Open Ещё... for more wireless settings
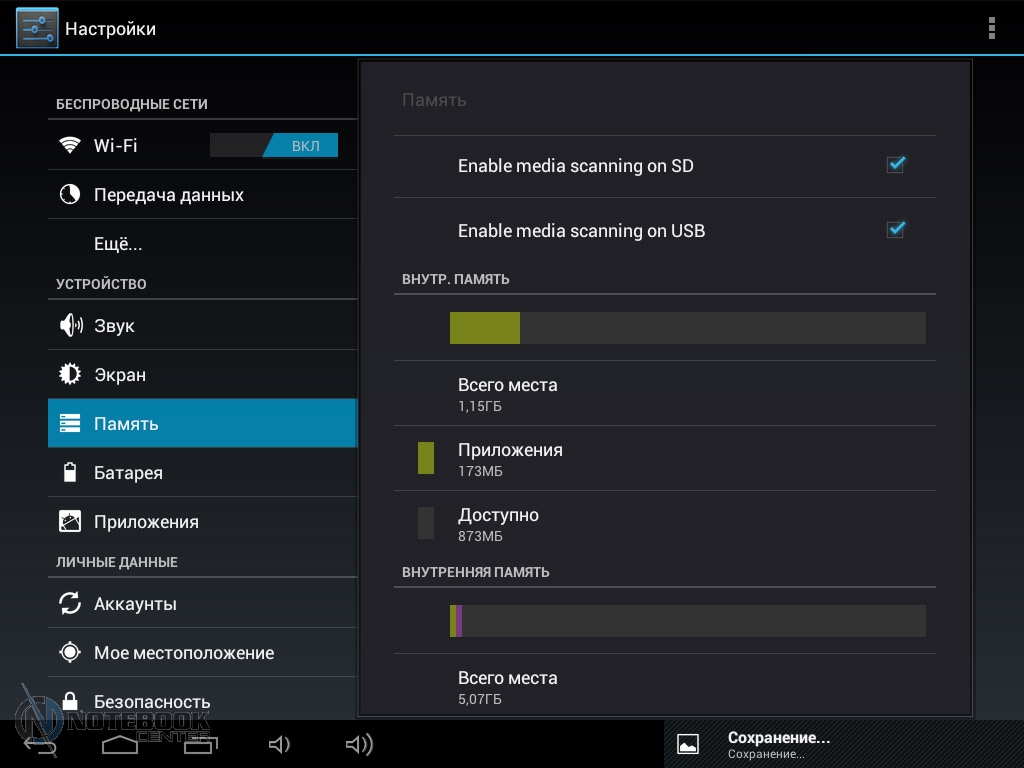Screen dimensions: 1024x768 pyautogui.click(x=118, y=244)
